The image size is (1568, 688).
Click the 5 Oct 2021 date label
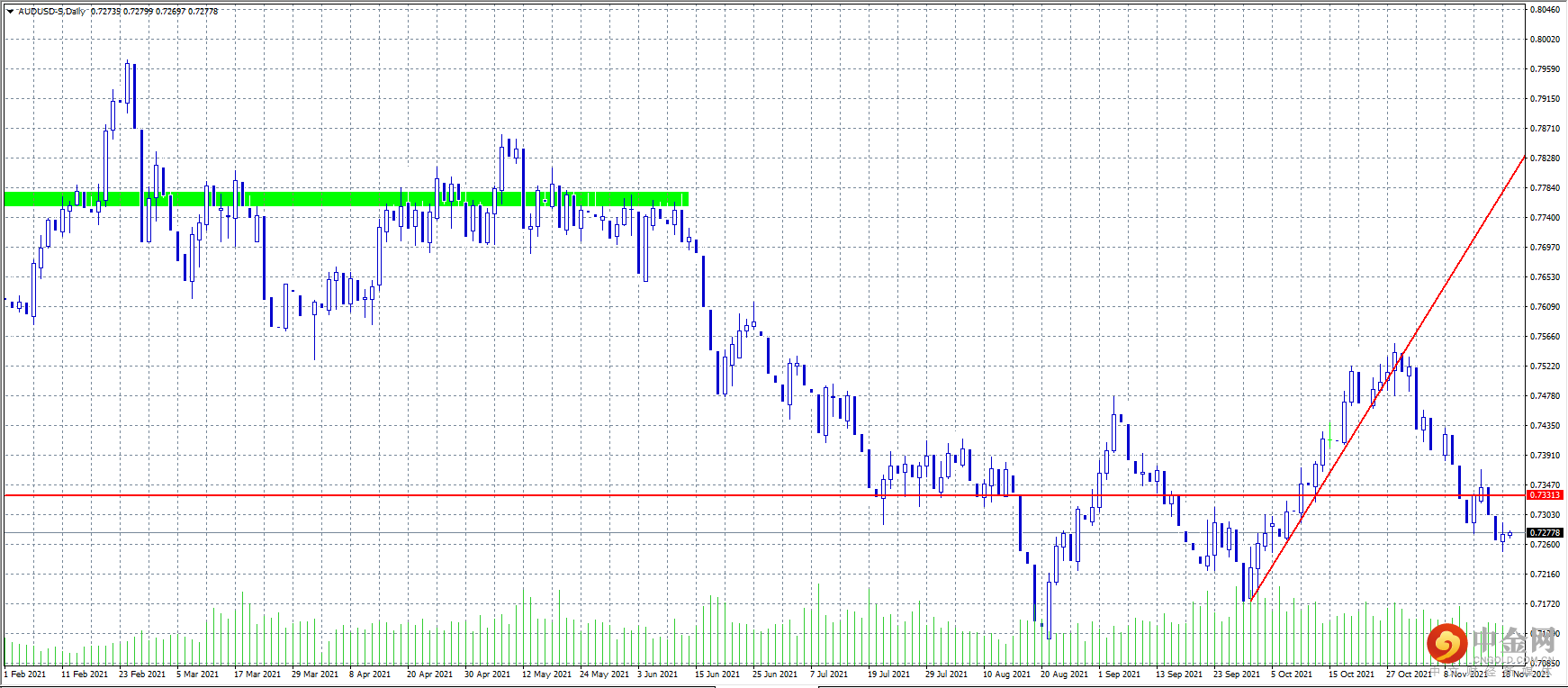[1292, 674]
